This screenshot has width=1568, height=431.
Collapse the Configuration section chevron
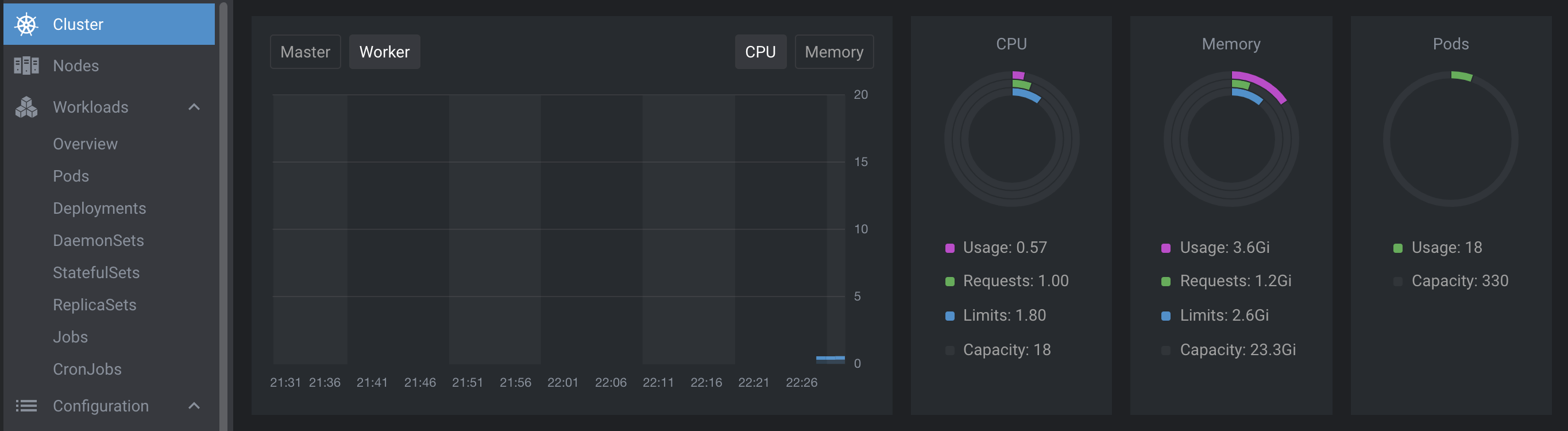tap(194, 406)
